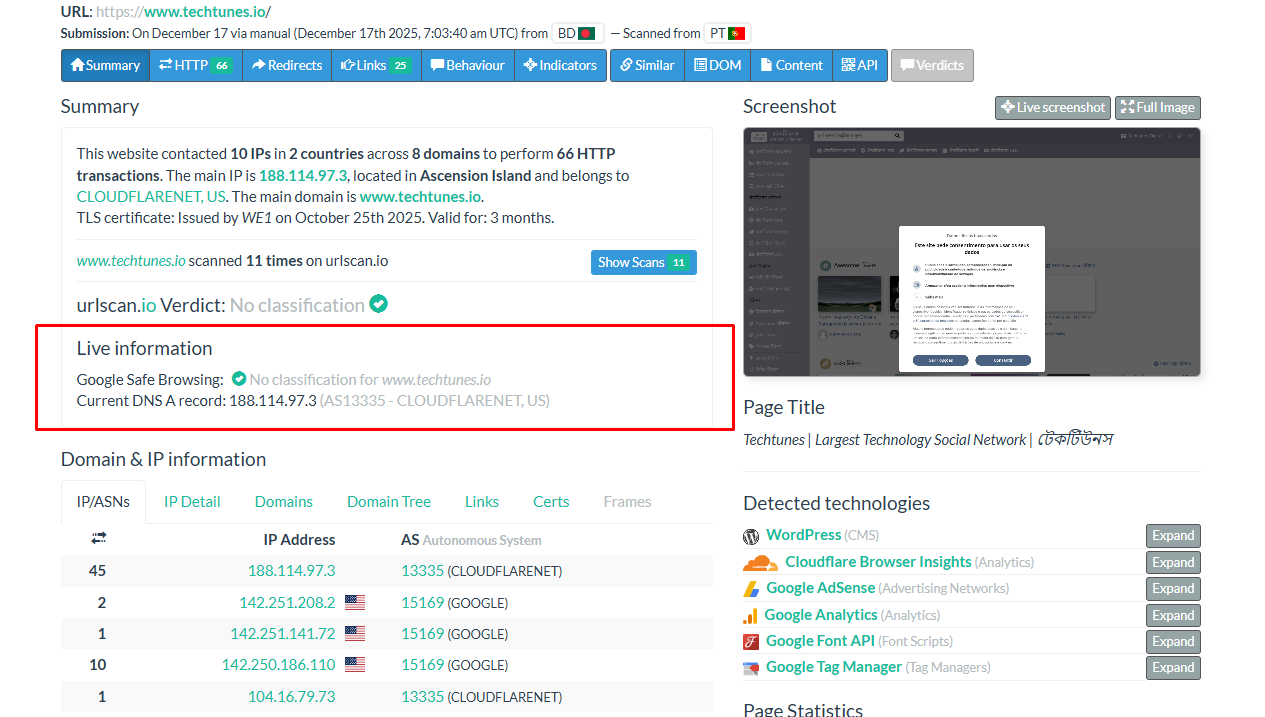This screenshot has height=717, width=1265.
Task: Click the green verdict checkmark icon
Action: [378, 303]
